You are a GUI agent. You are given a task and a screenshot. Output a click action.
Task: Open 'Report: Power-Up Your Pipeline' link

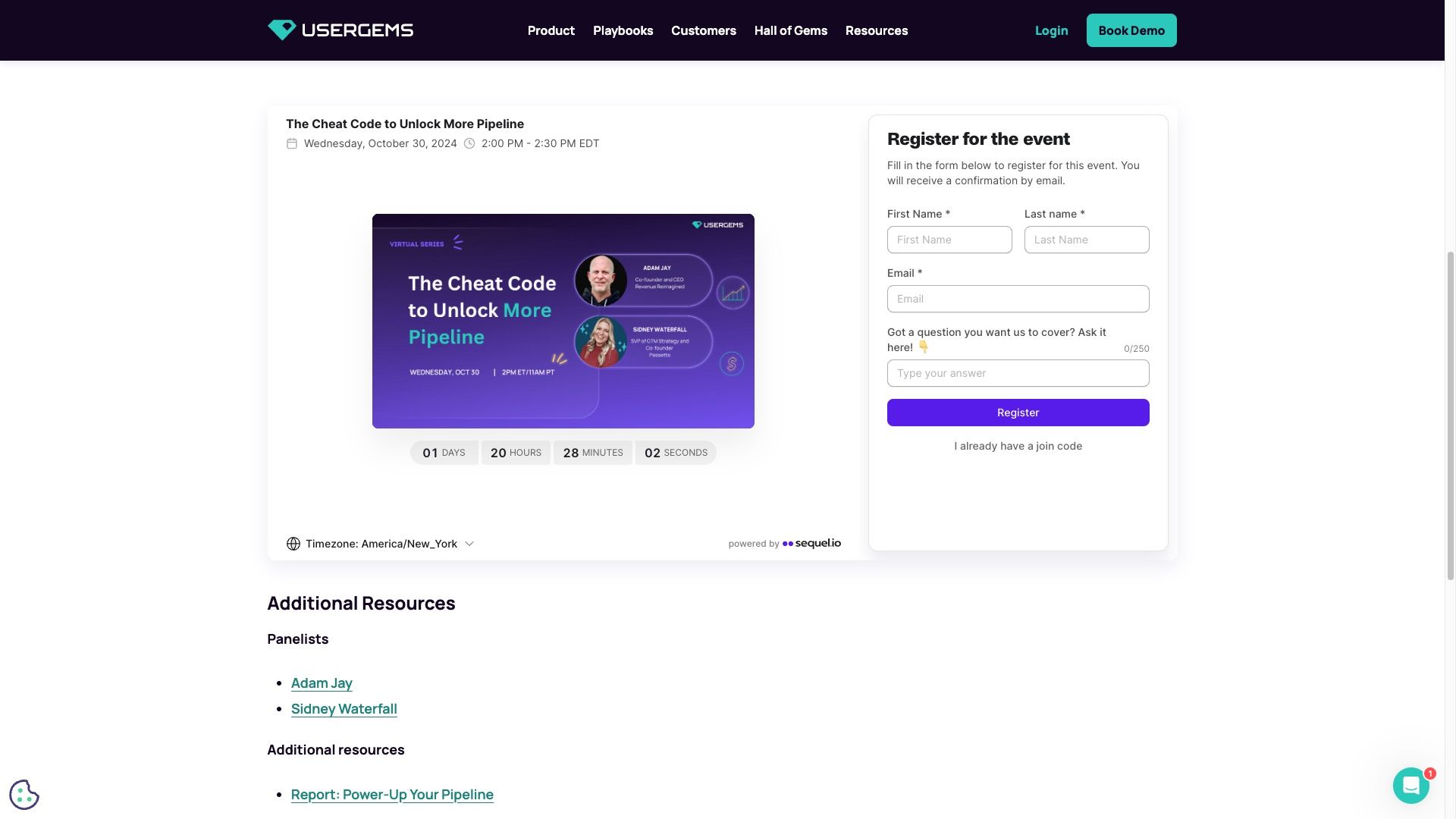(392, 795)
